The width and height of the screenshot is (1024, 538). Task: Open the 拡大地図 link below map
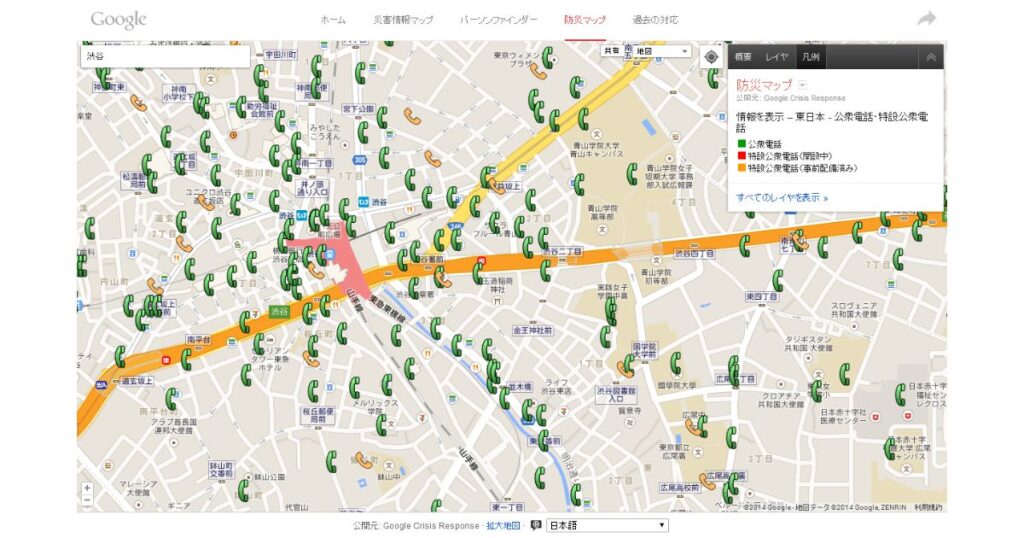tap(503, 526)
